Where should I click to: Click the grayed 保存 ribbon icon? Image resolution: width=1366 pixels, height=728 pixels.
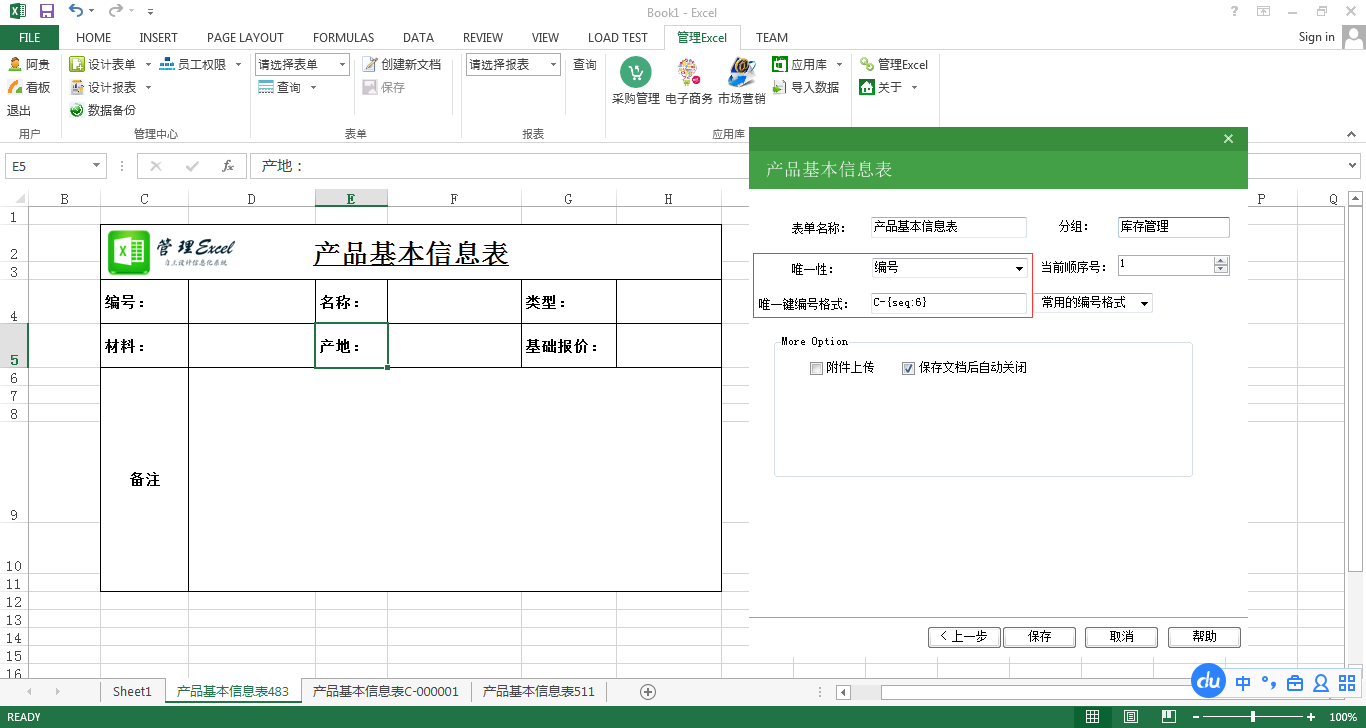370,87
